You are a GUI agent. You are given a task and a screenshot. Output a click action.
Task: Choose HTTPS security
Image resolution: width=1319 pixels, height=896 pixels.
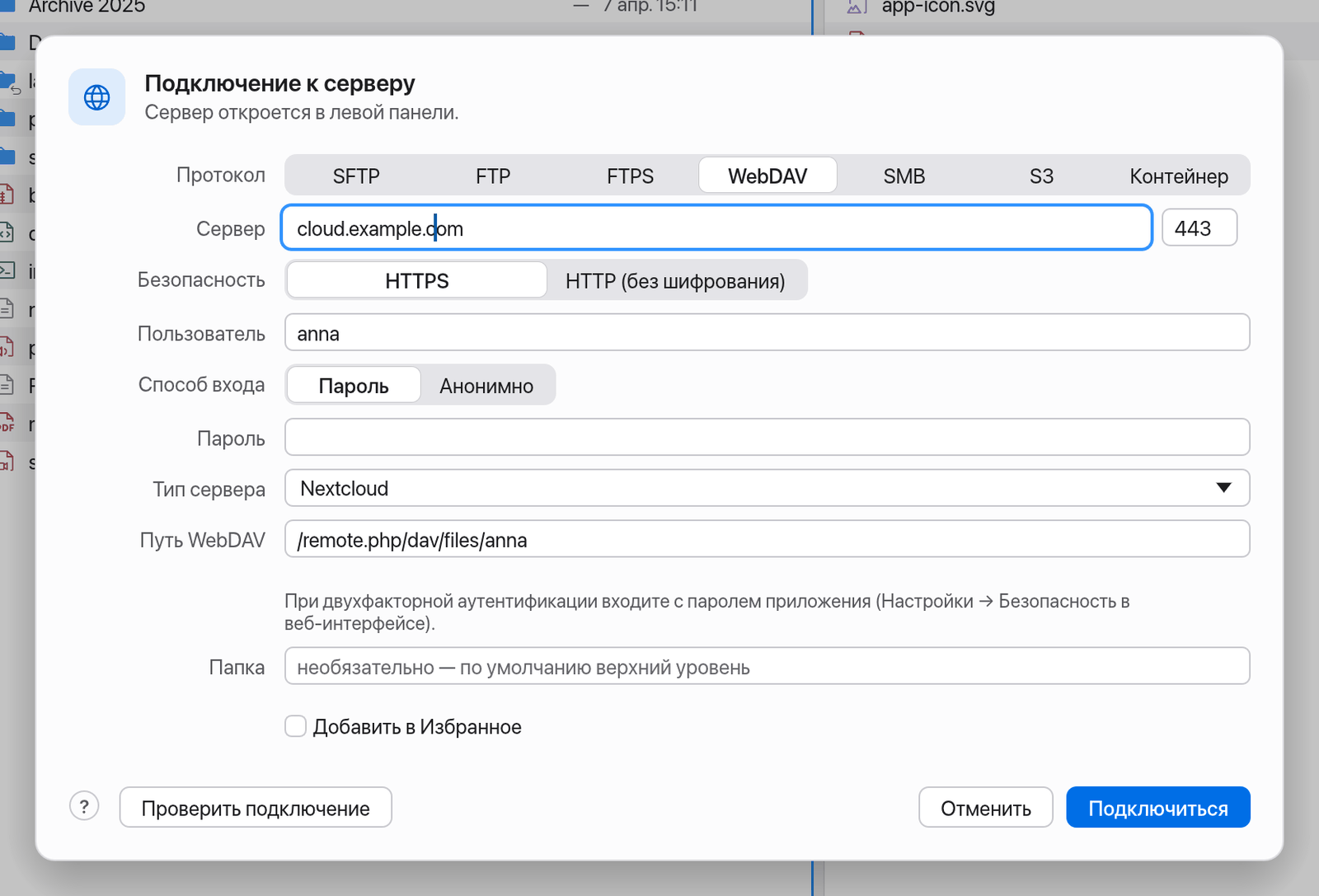pyautogui.click(x=416, y=280)
